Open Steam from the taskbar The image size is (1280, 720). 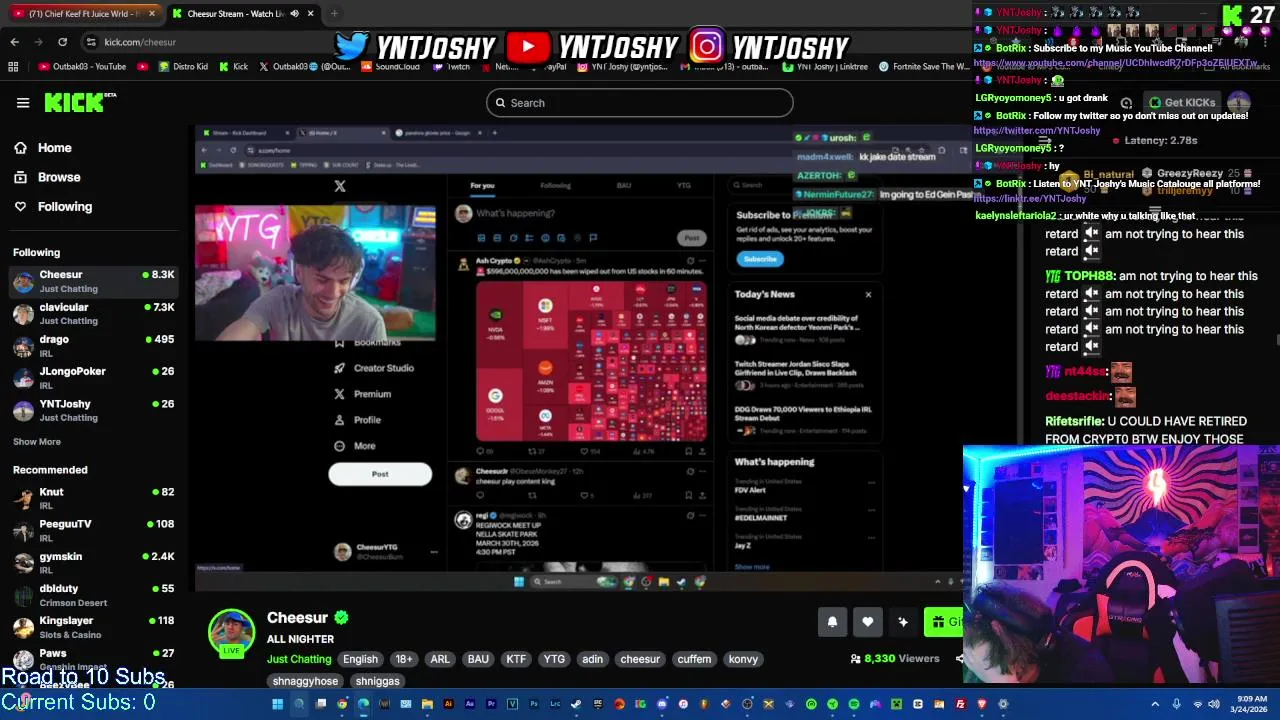point(576,704)
